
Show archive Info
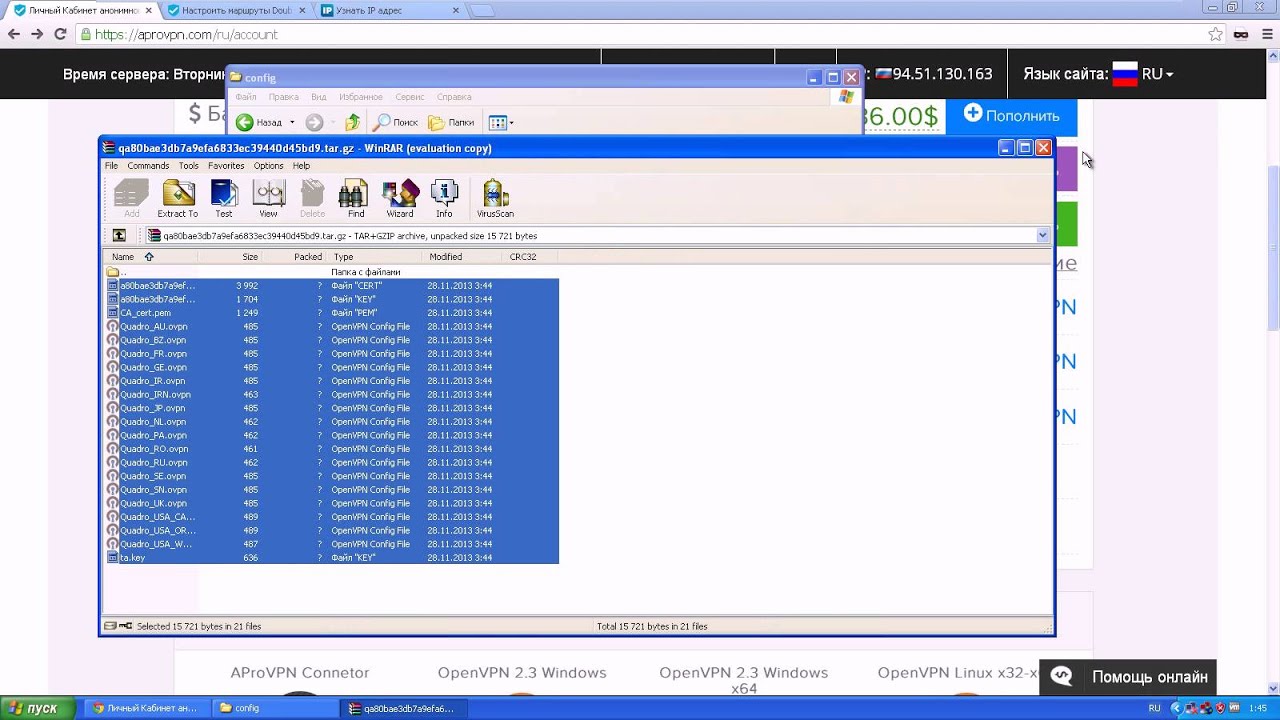click(444, 198)
